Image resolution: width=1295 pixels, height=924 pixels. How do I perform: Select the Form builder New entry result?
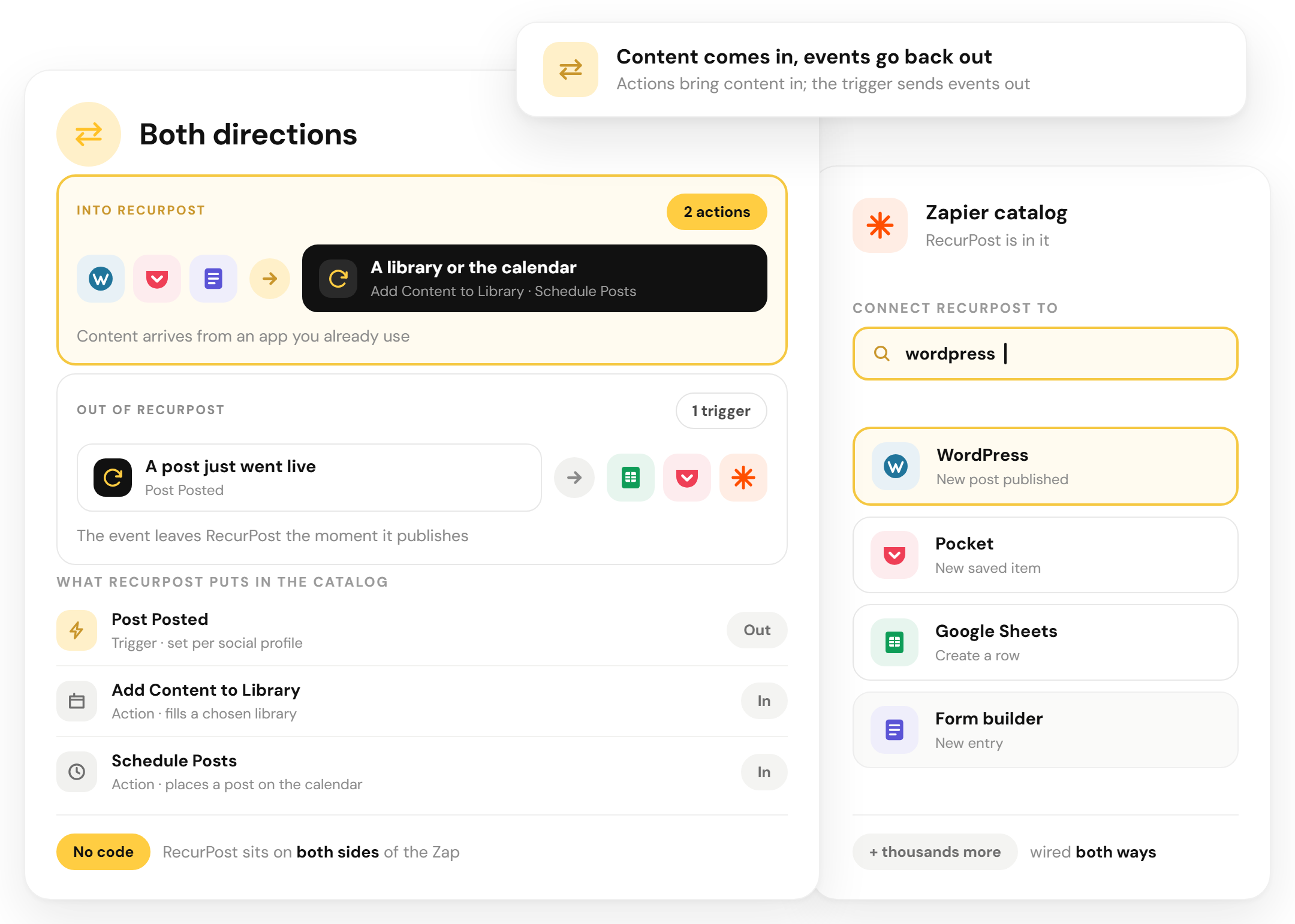tap(1046, 730)
